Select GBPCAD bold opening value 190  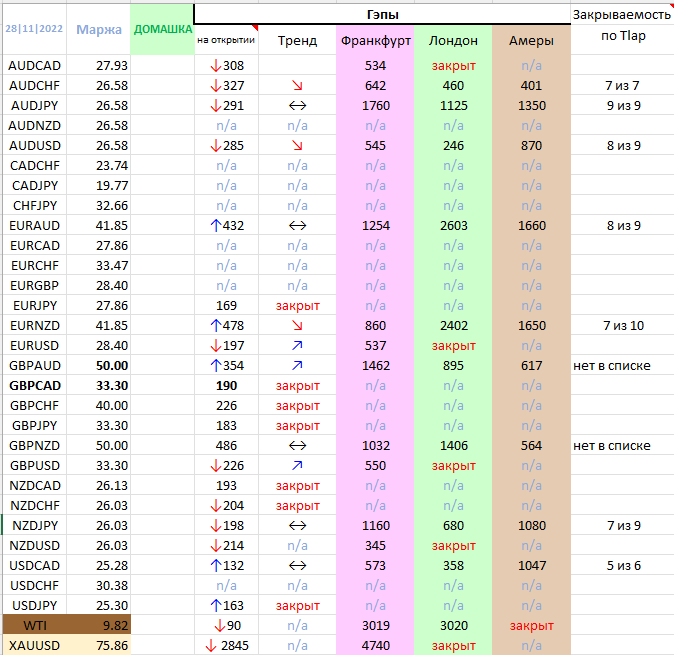pyautogui.click(x=226, y=385)
